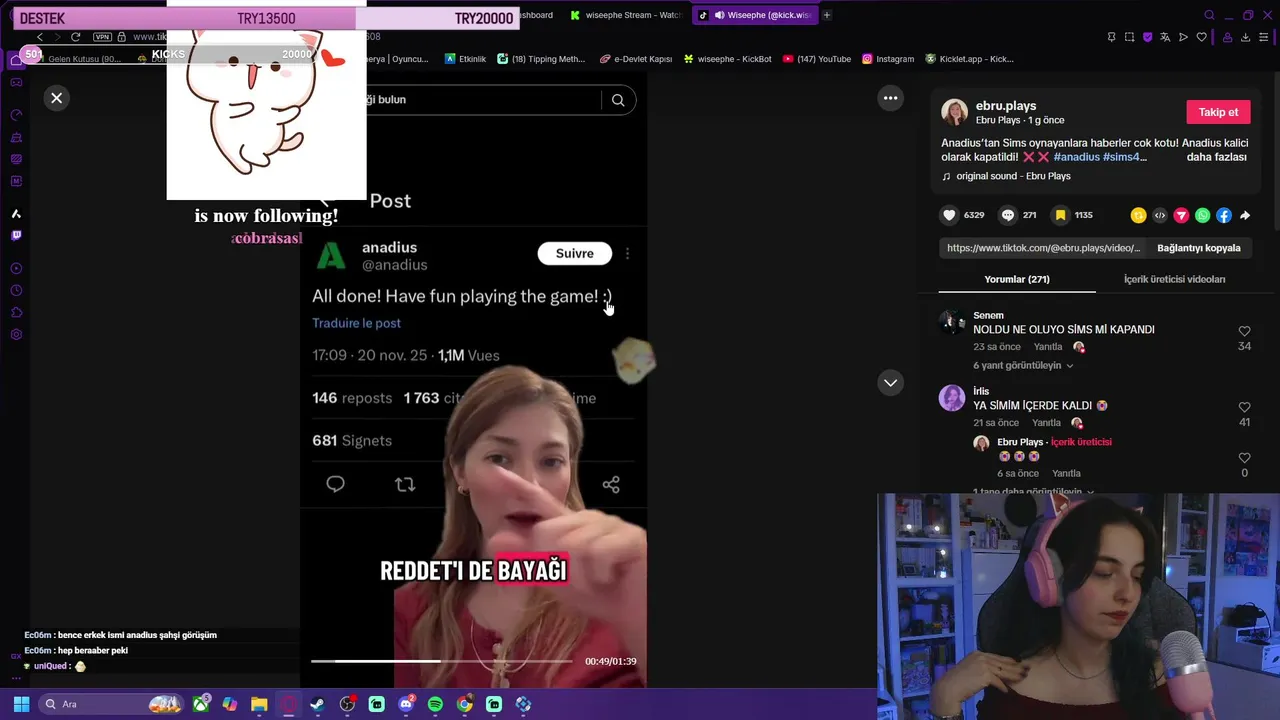
Task: Open the wiseephe Stream - Watch tab
Action: tap(625, 15)
